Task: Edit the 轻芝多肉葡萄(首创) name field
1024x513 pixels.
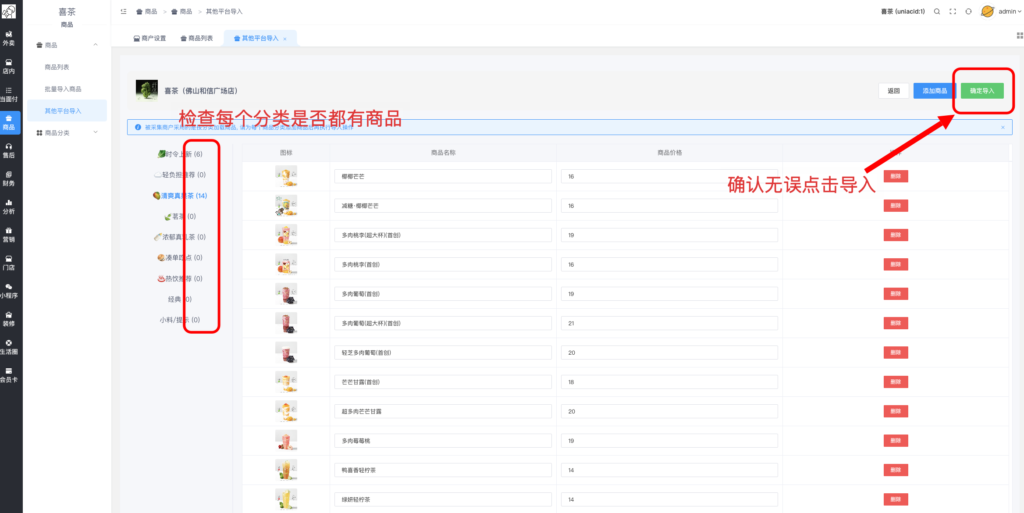Action: [x=443, y=352]
